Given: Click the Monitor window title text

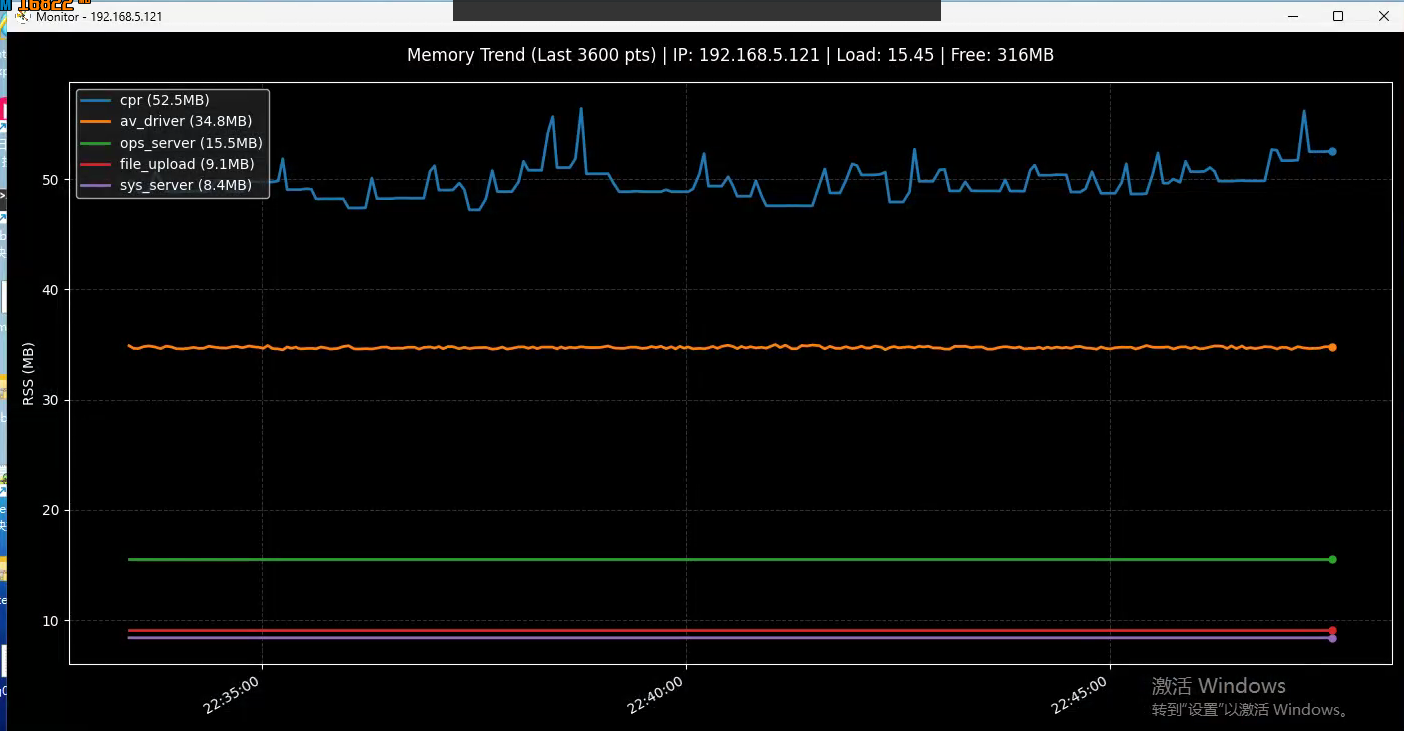Looking at the screenshot, I should 99,17.
